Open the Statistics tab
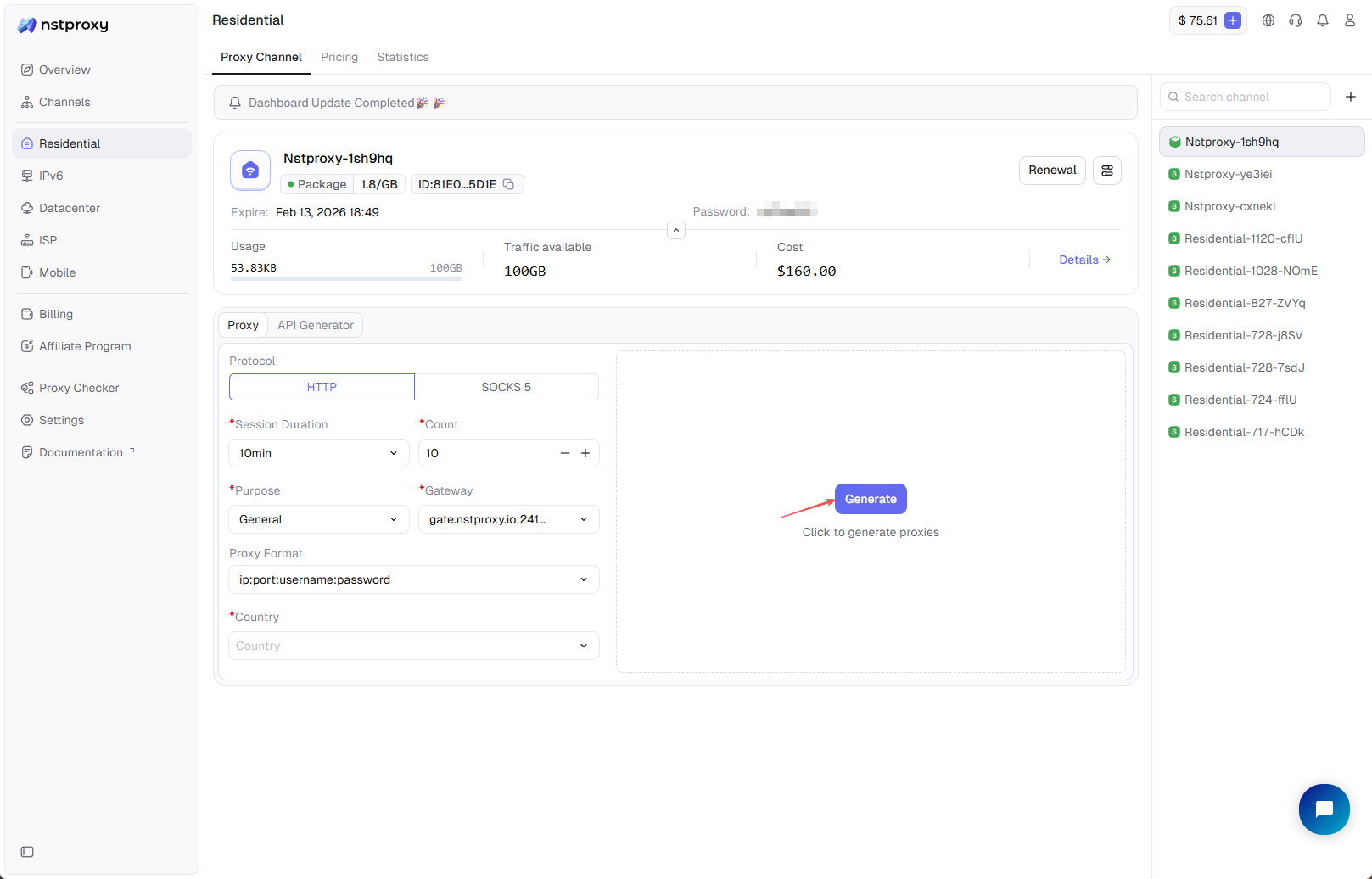Screen dimensions: 1372x879 point(403,57)
